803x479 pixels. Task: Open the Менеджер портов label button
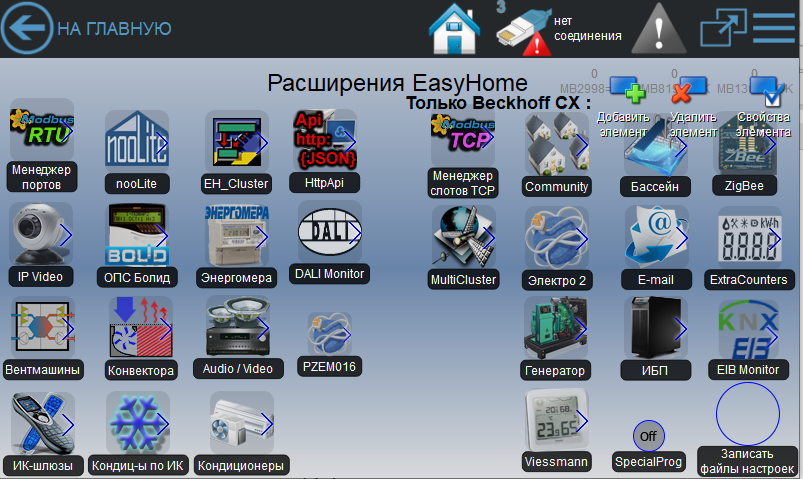pos(42,177)
